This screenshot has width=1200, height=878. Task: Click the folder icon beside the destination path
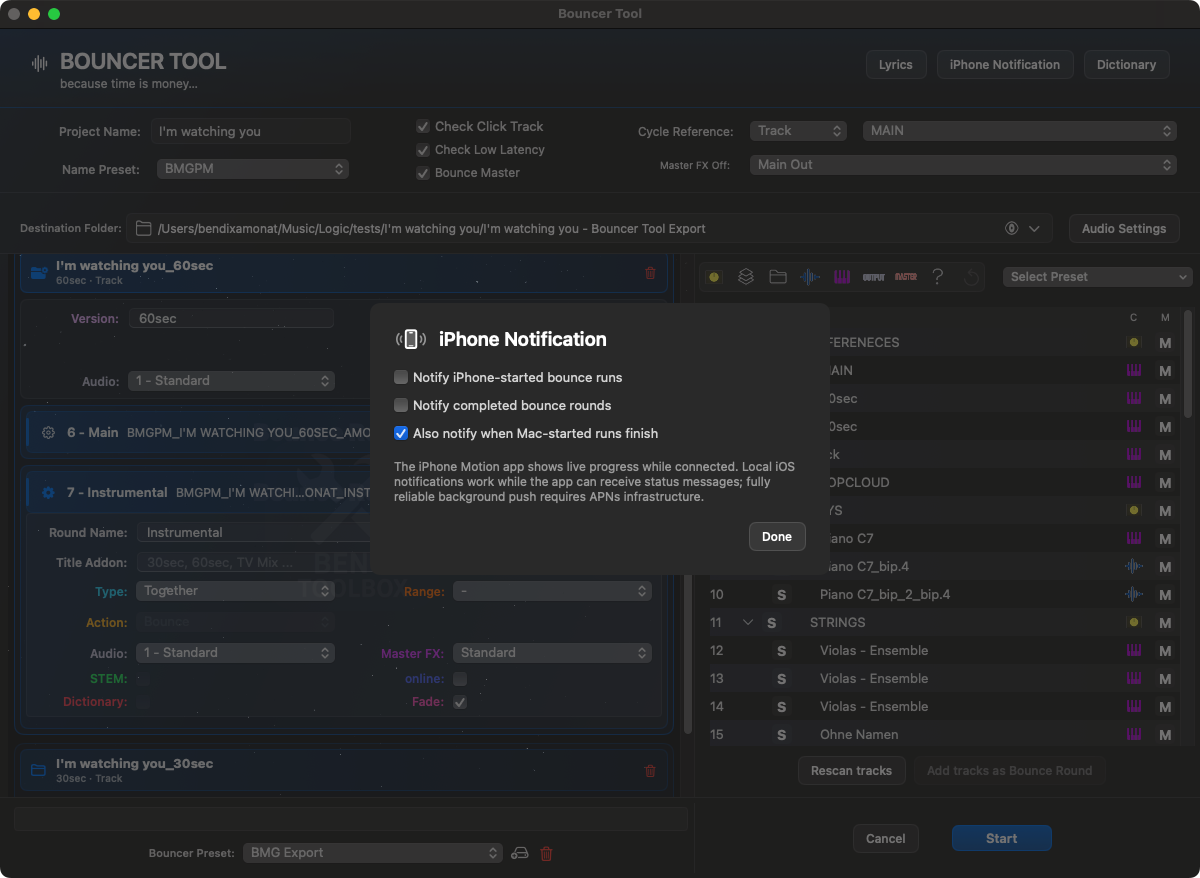(143, 228)
